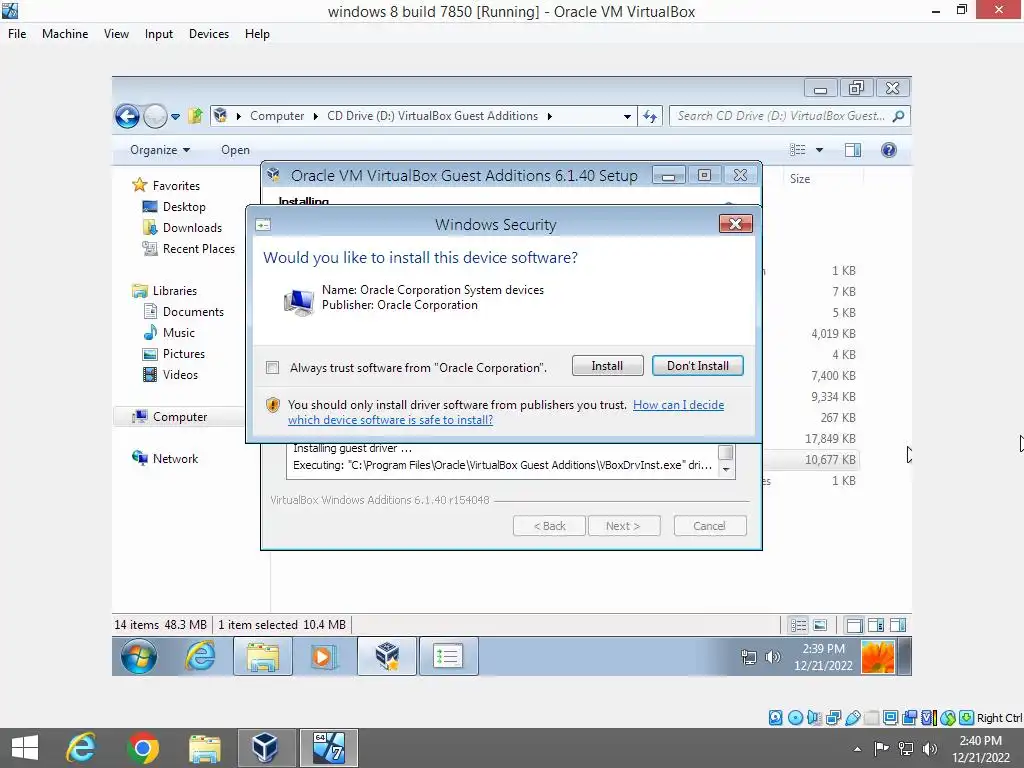Open the Input menu in VirtualBox
Viewport: 1024px width, 768px height.
[x=159, y=34]
